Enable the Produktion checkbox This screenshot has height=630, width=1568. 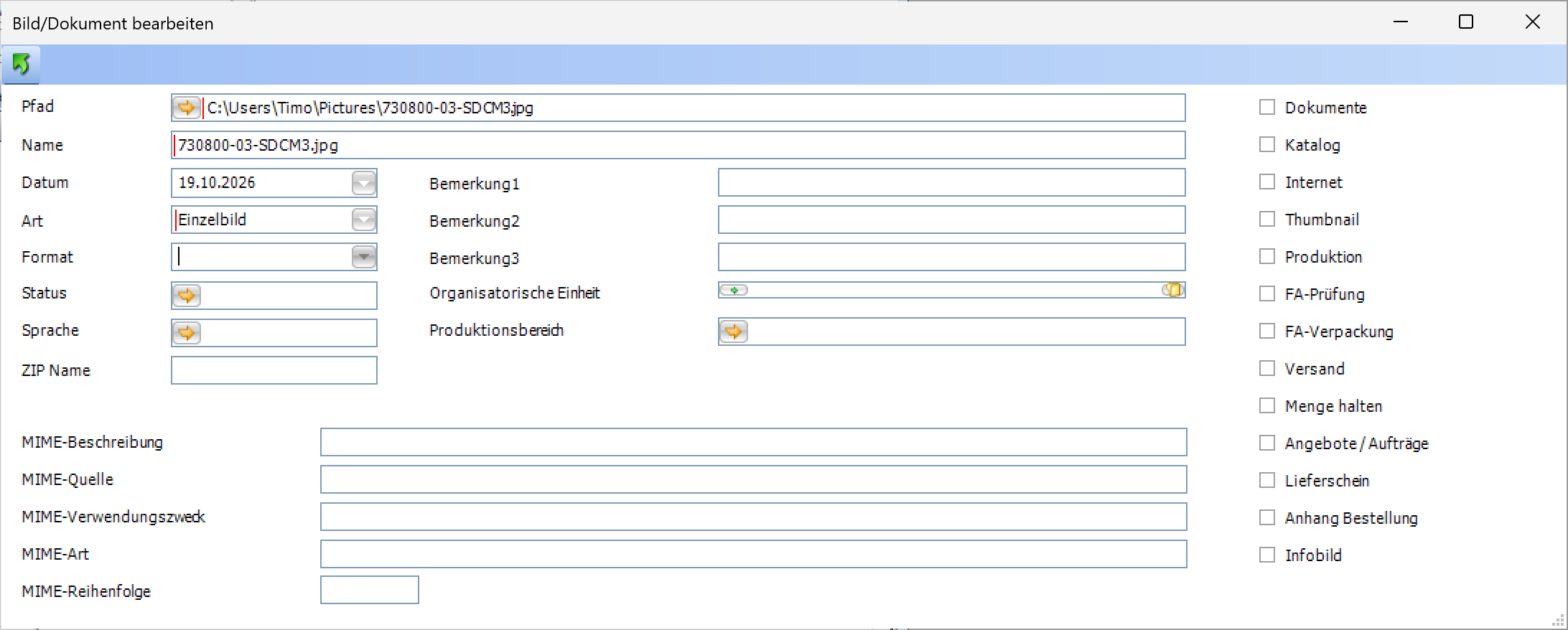[1267, 256]
